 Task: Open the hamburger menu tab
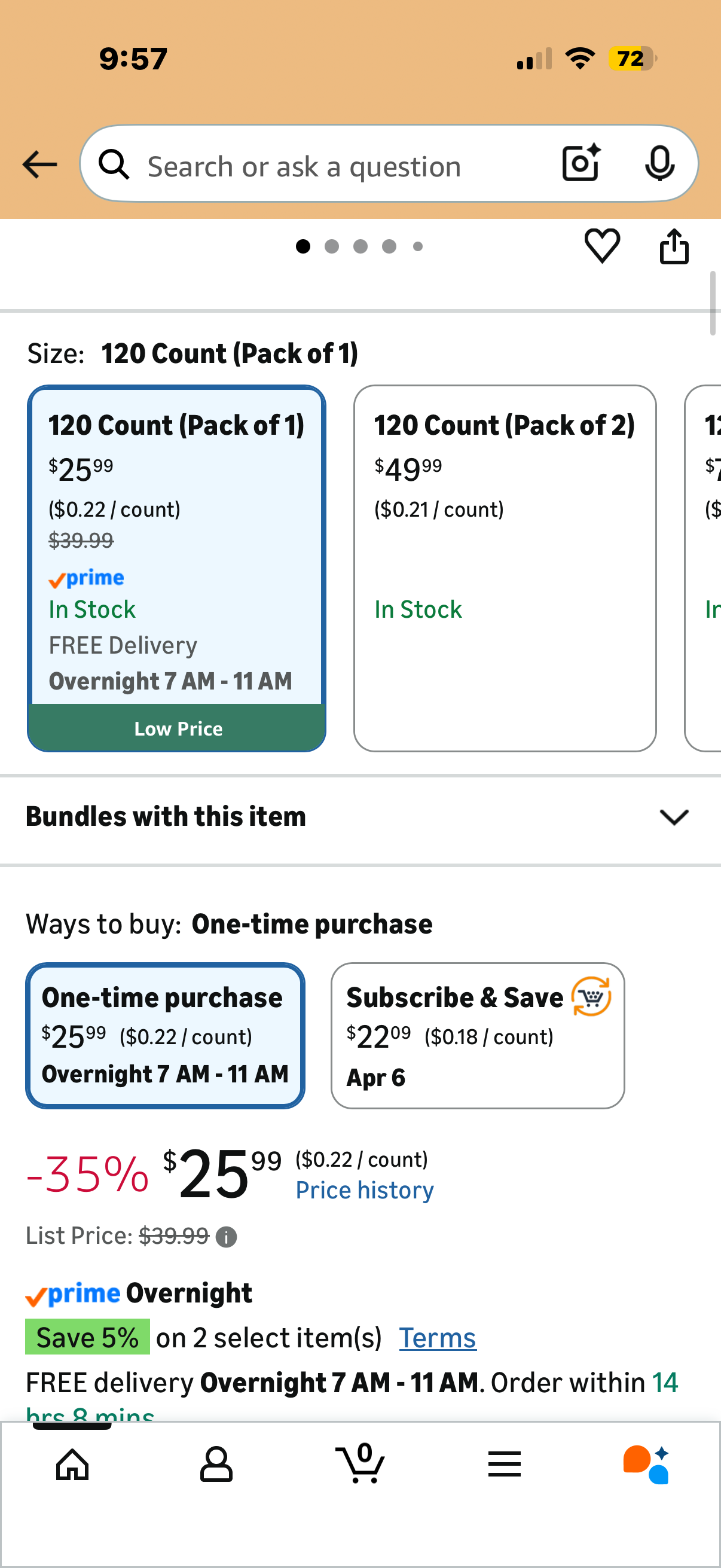[505, 1464]
